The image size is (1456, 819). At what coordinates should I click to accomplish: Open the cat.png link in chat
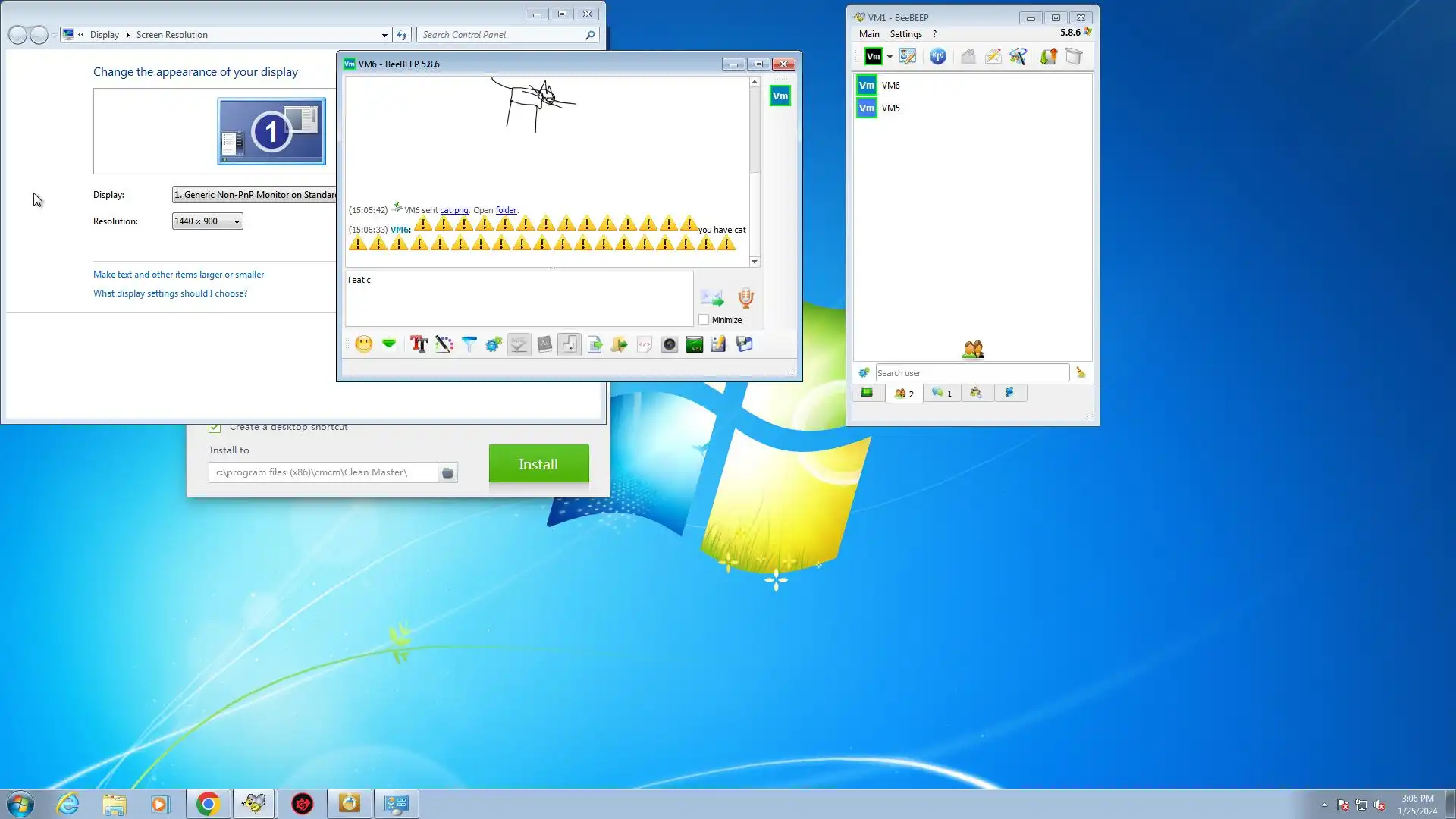[453, 210]
